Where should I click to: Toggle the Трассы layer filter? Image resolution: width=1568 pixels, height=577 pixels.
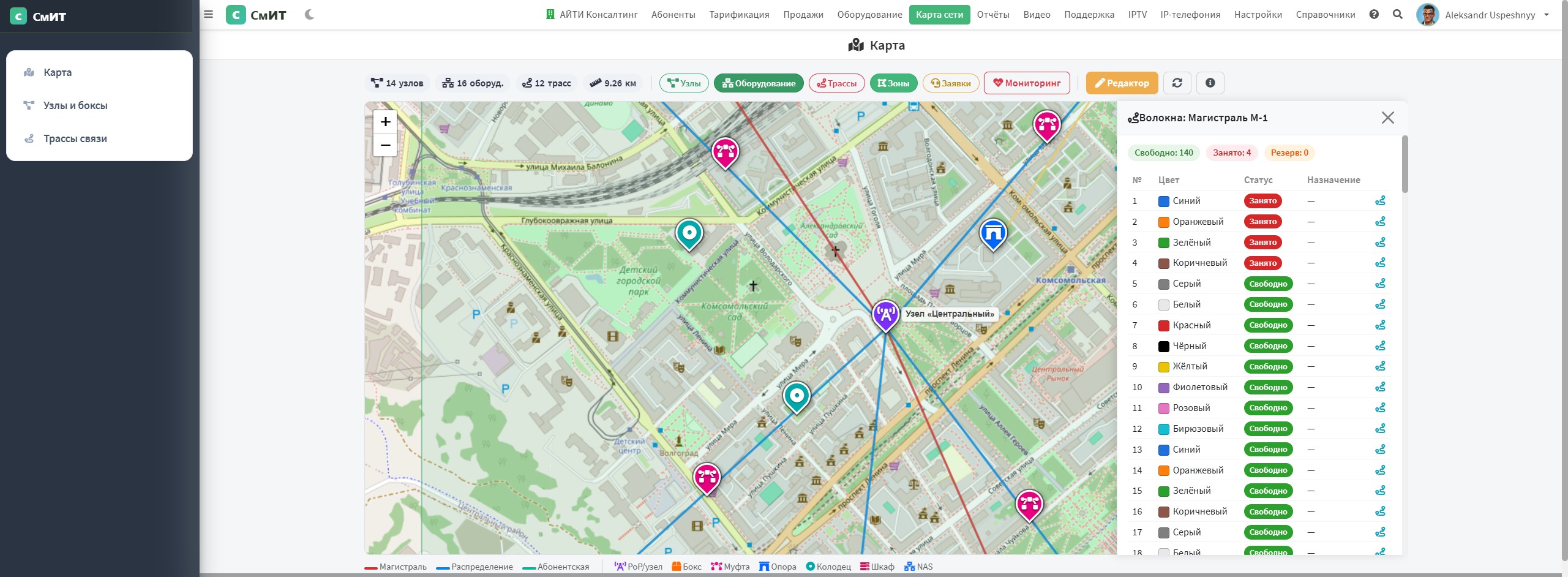[836, 83]
